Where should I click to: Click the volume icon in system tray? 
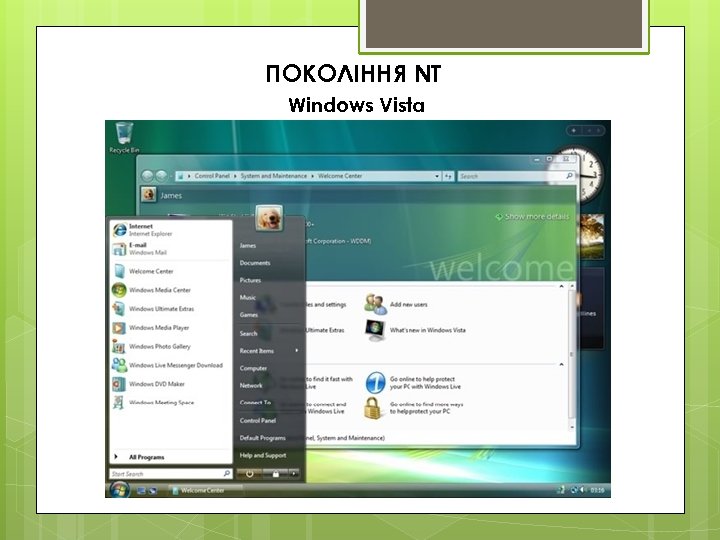point(583,490)
